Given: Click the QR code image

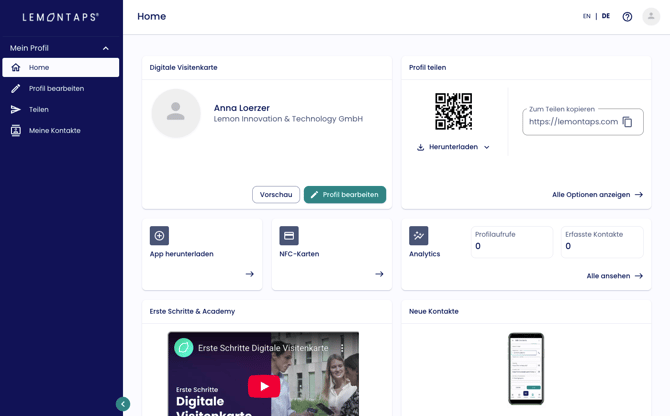Looking at the screenshot, I should coord(453,111).
